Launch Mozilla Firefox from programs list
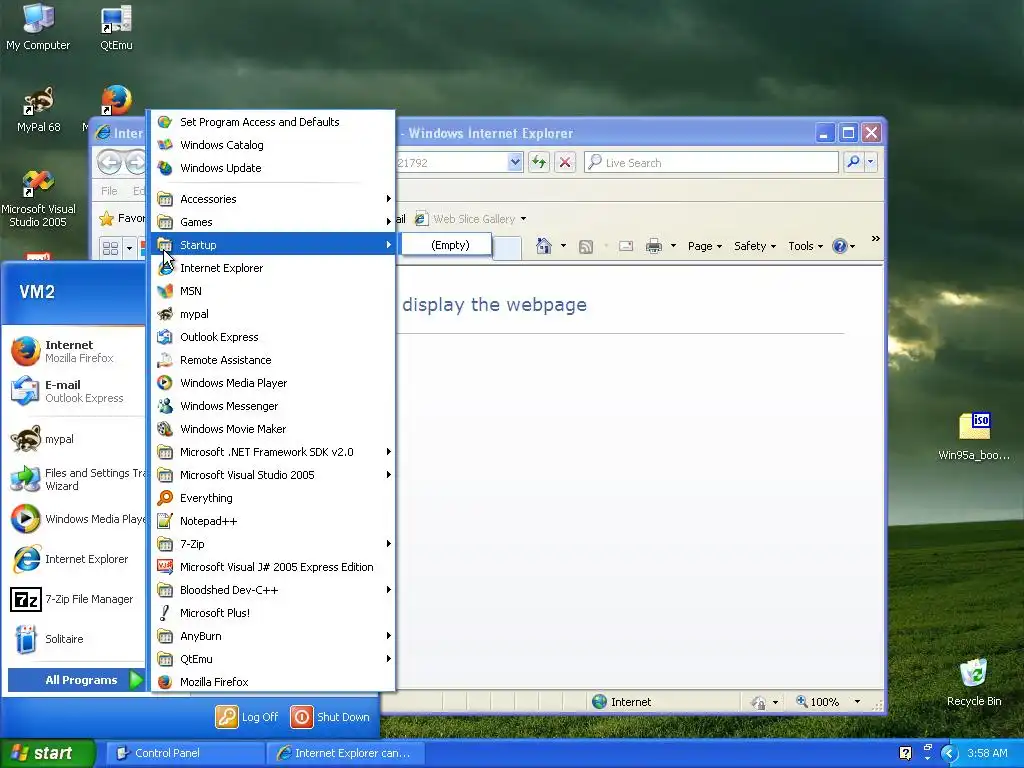This screenshot has width=1024, height=768. pyautogui.click(x=273, y=682)
